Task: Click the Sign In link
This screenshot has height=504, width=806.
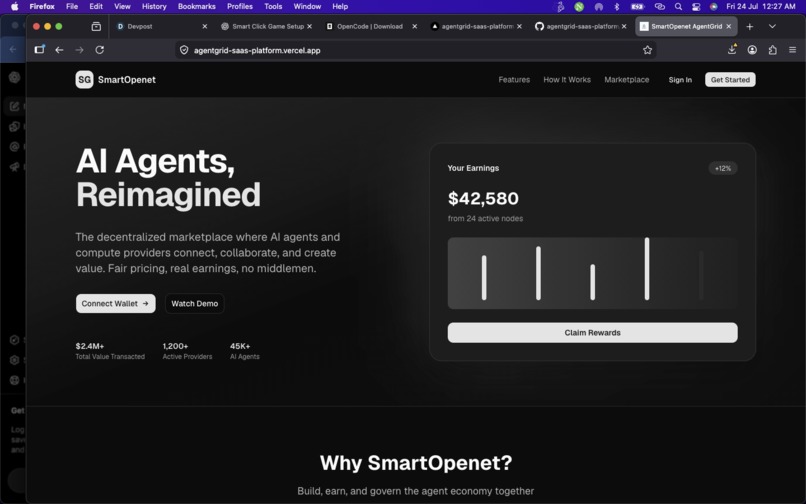Action: 680,80
